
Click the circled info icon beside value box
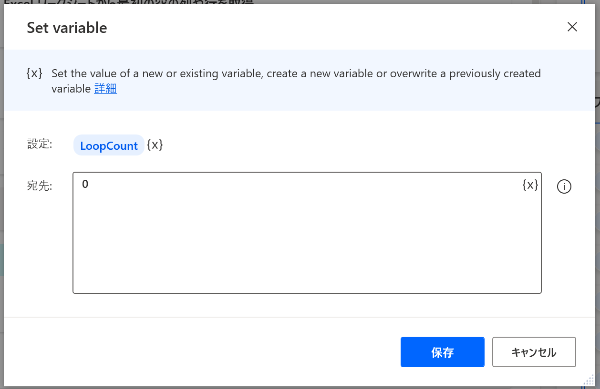pos(564,187)
